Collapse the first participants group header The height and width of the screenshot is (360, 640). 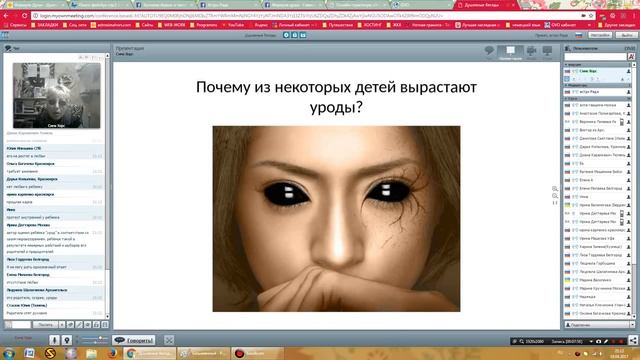pyautogui.click(x=597, y=65)
